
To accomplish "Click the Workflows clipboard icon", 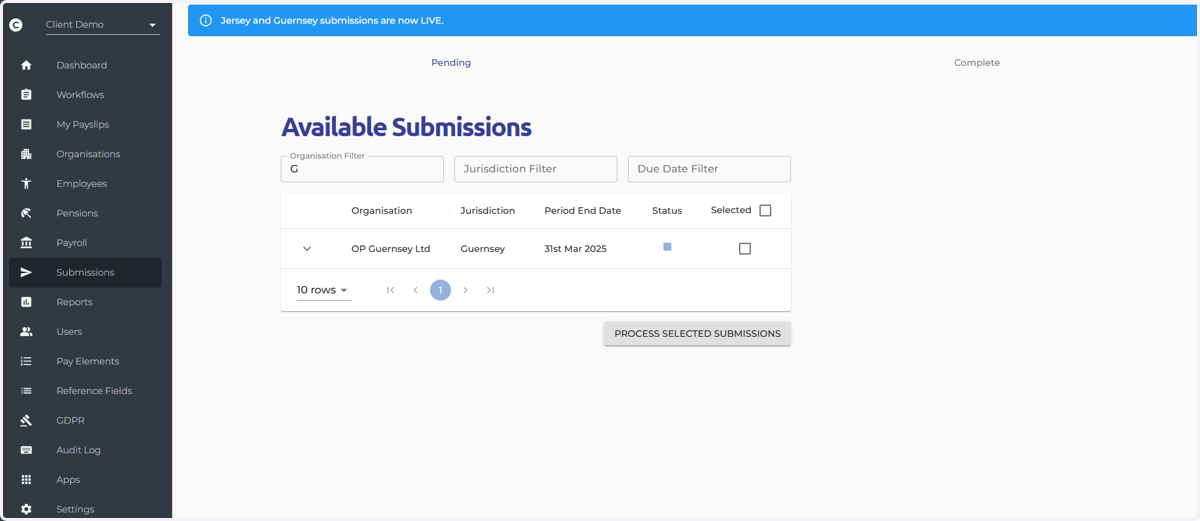I will click(26, 95).
